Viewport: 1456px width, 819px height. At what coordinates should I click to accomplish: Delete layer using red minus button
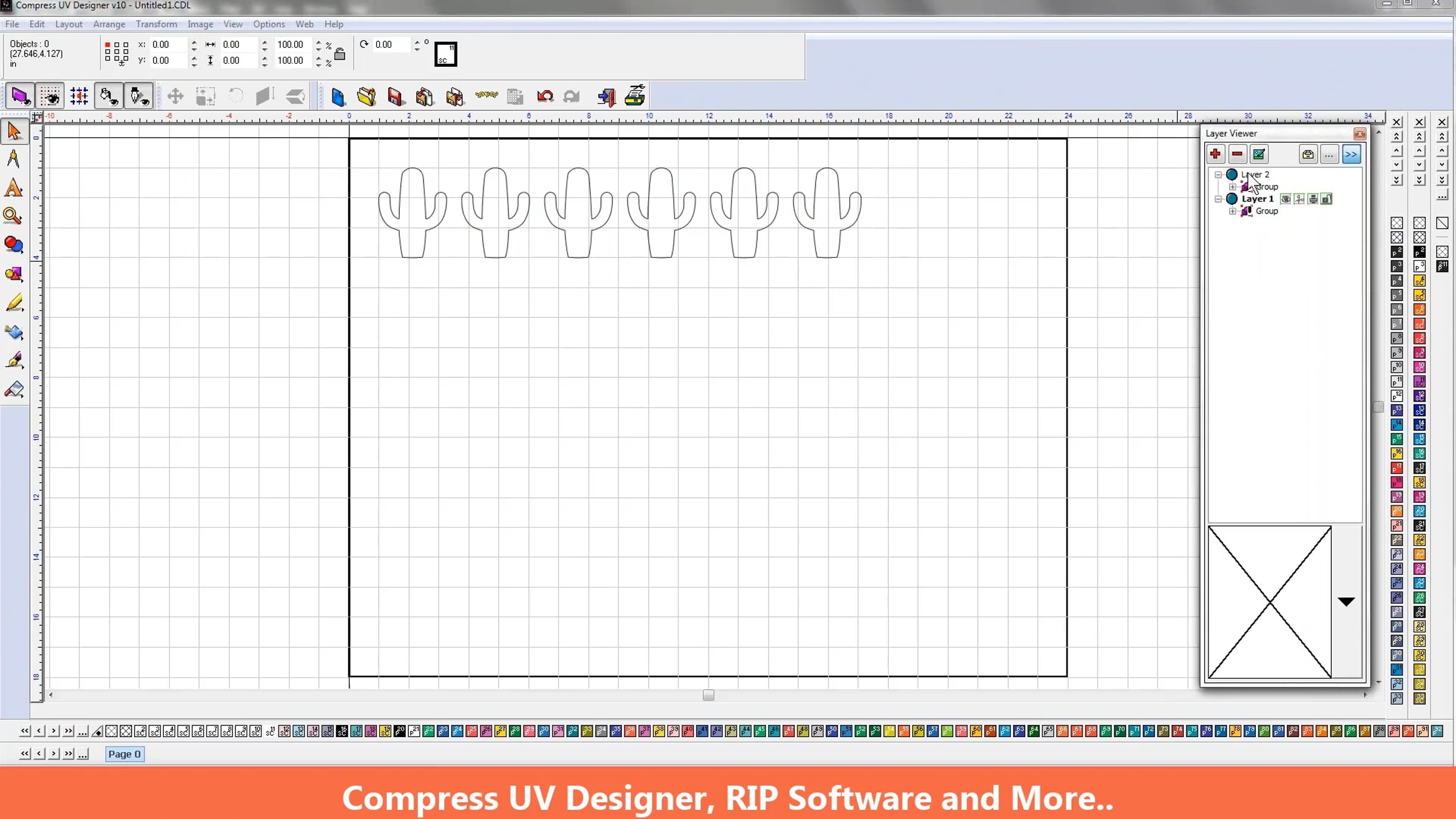[1238, 154]
